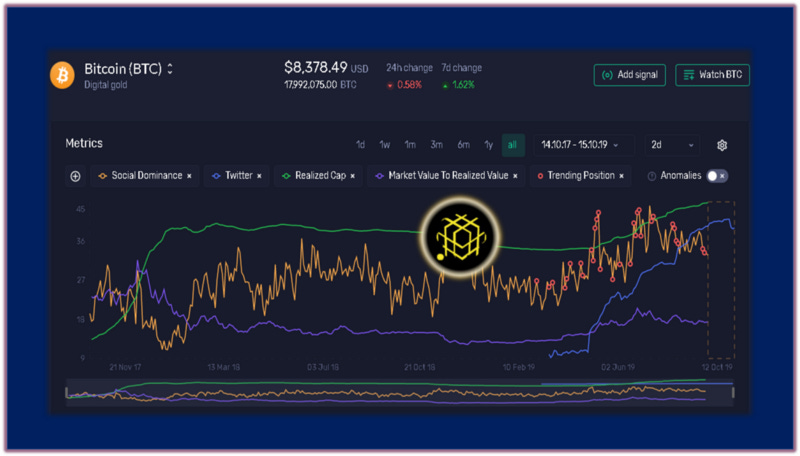Open the 14.10.17 - 15.10.19 date range dropdown

click(x=583, y=145)
